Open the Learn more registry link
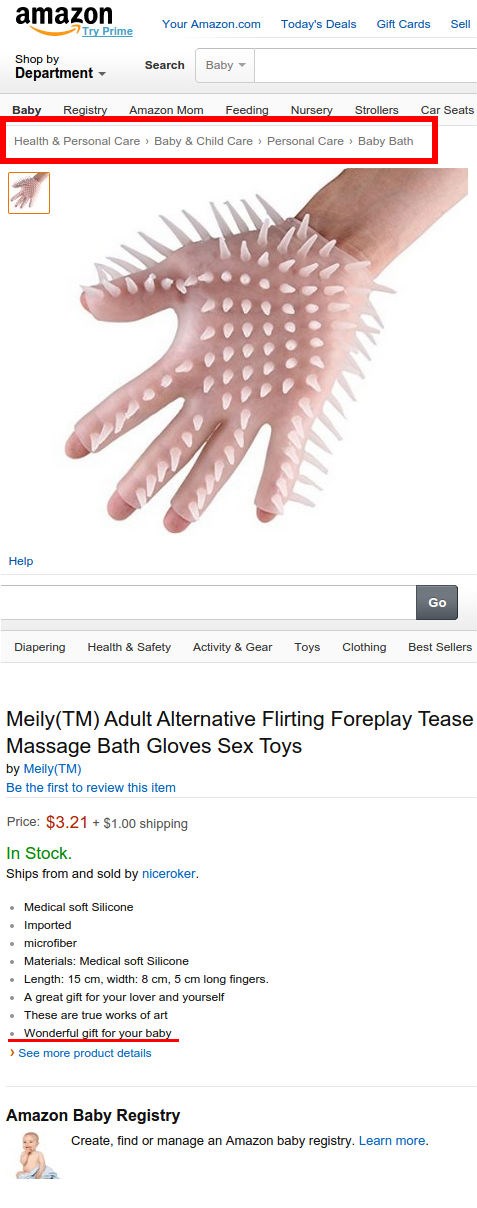The width and height of the screenshot is (477, 1208). tap(392, 1140)
